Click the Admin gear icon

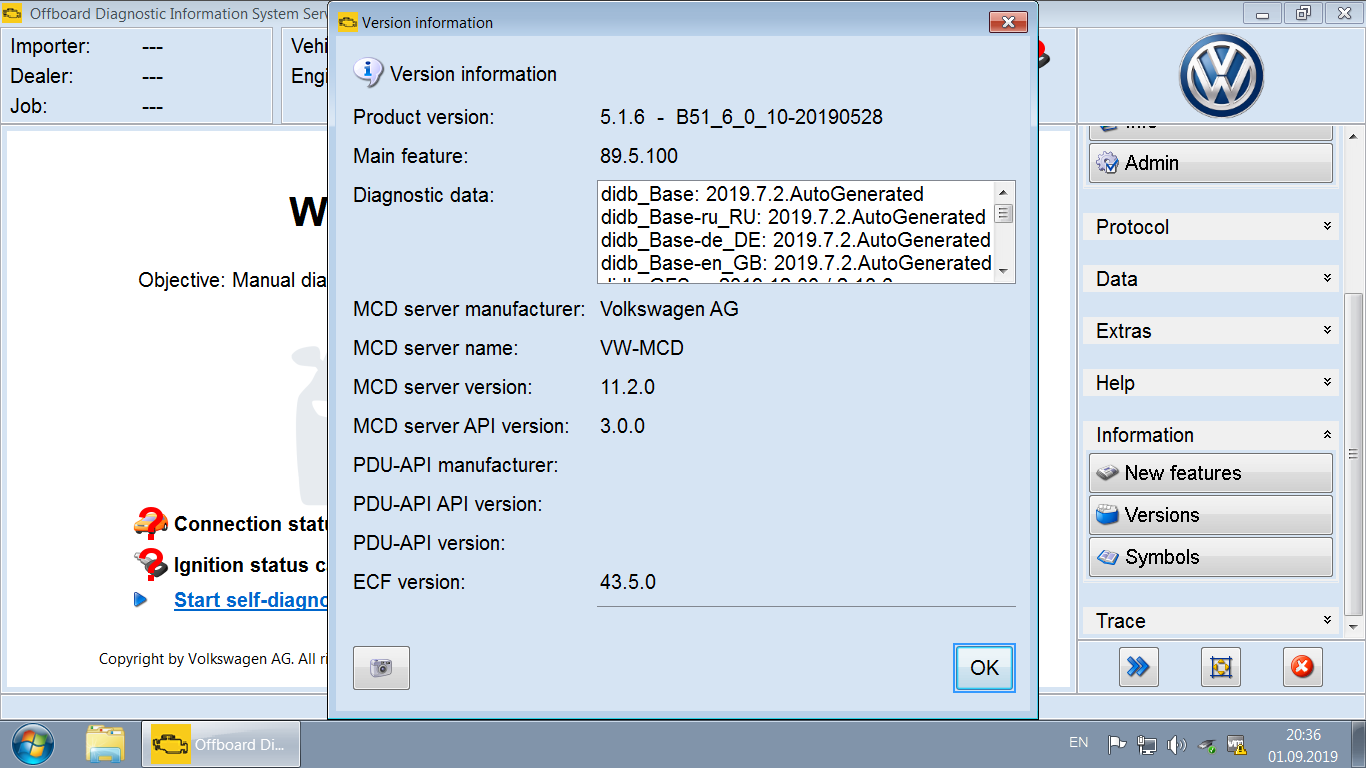(1107, 163)
